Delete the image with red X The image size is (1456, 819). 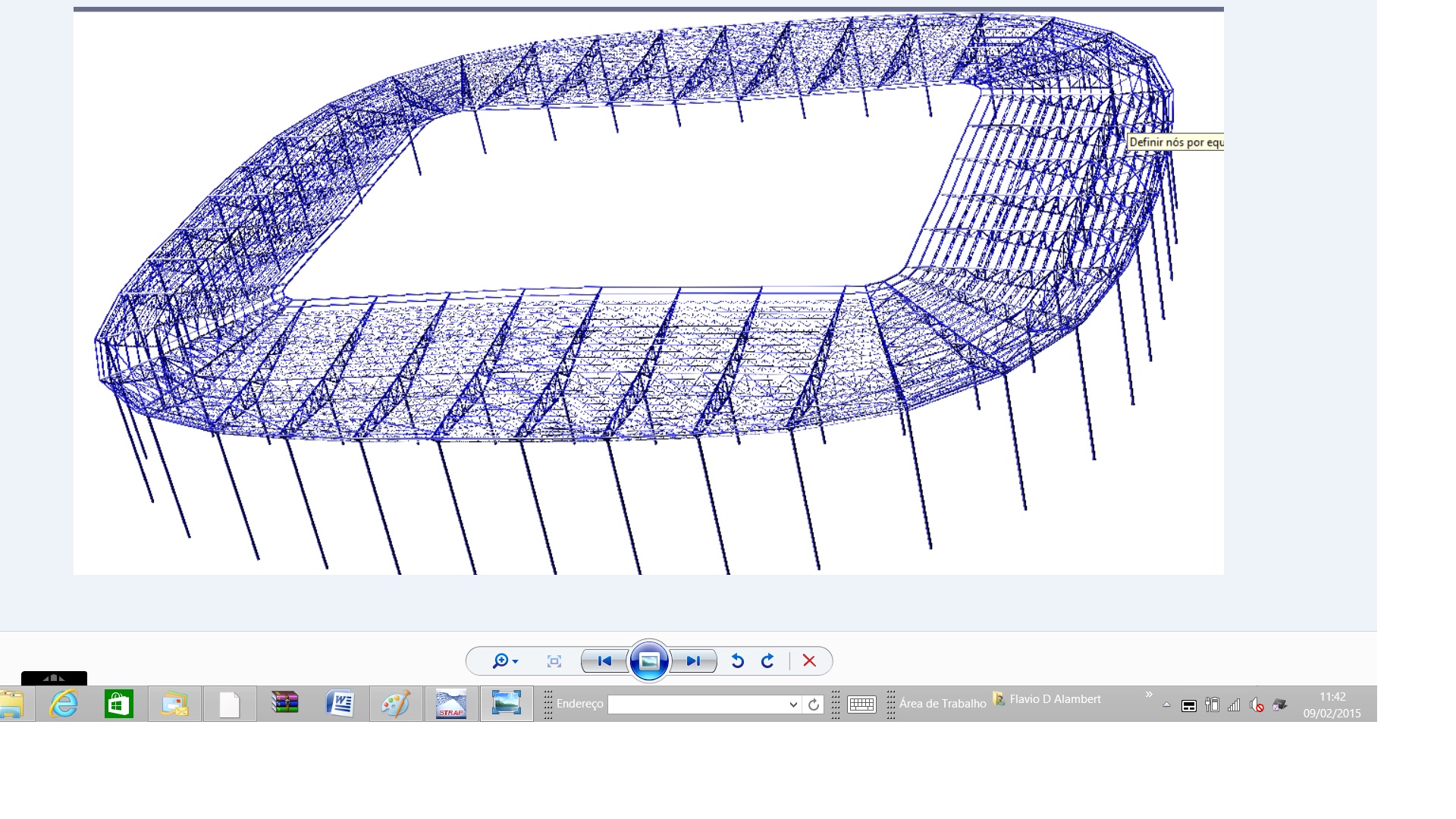point(809,661)
